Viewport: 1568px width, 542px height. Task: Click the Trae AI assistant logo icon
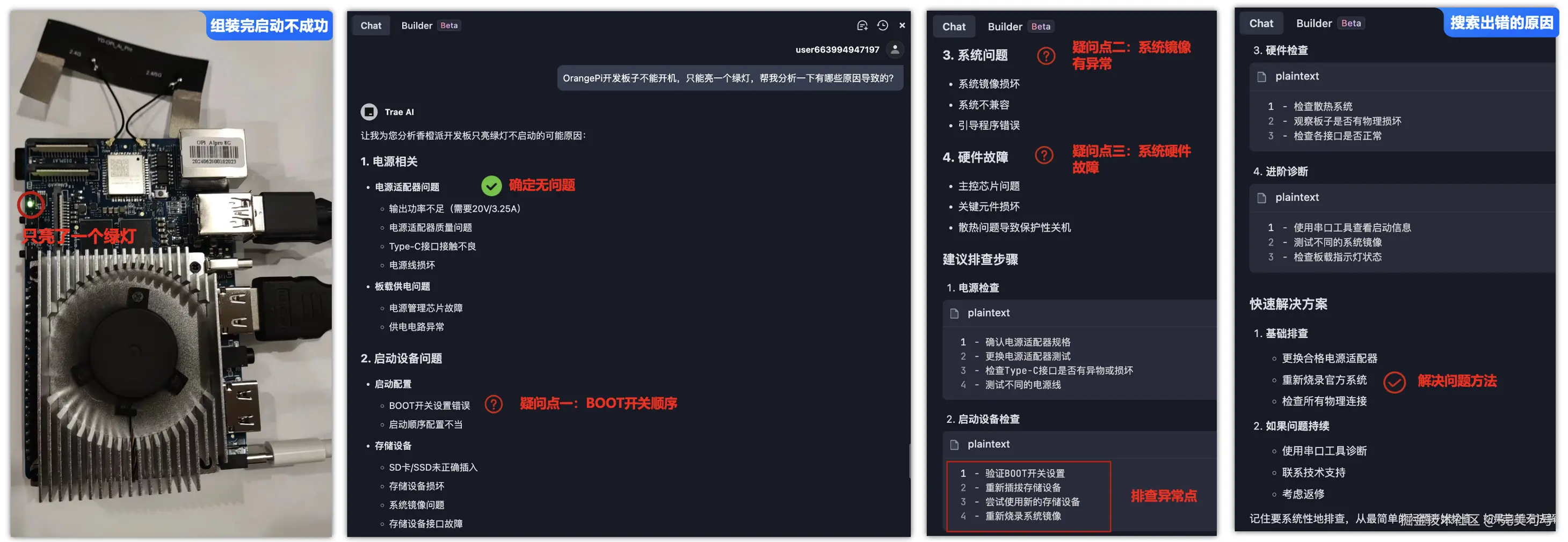[369, 112]
